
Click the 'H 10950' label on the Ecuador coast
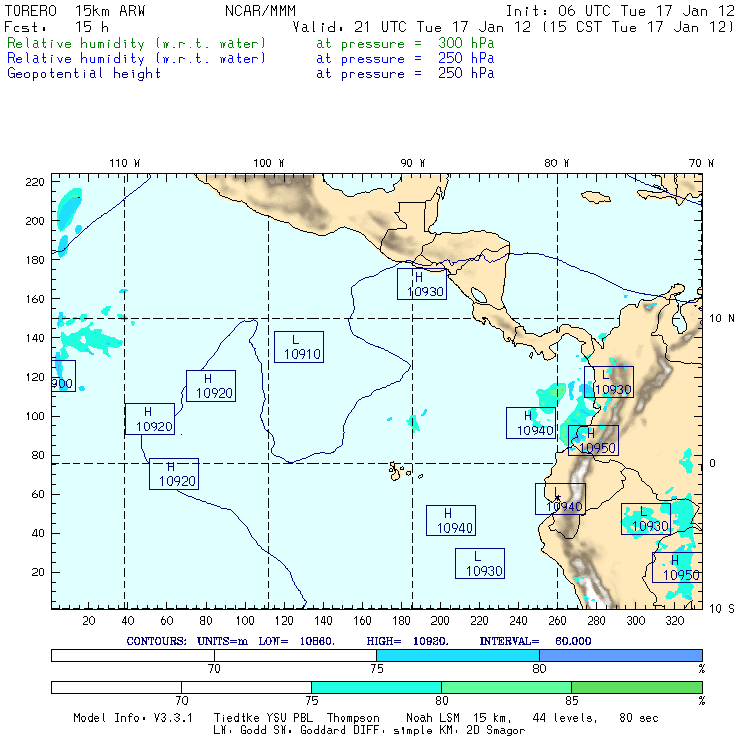[593, 440]
